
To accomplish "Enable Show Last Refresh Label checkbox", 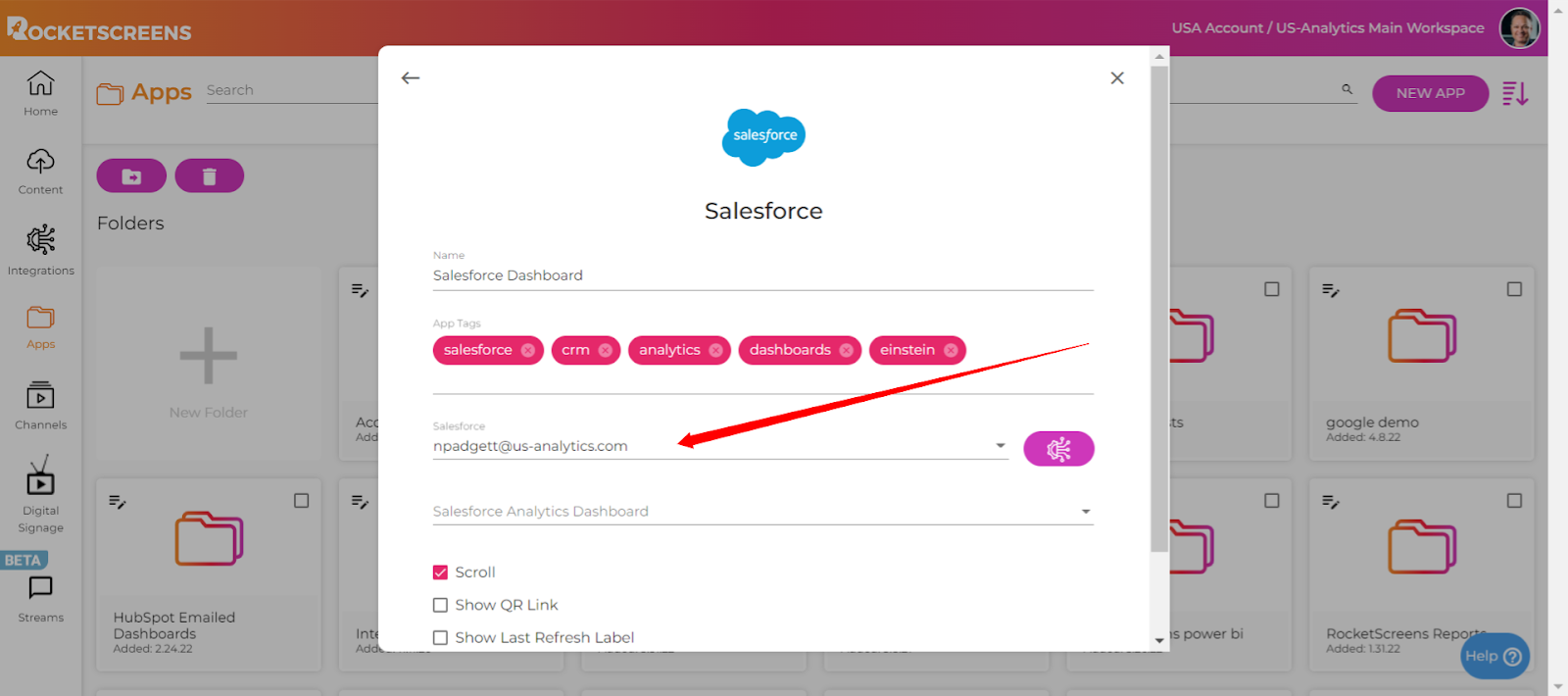I will pos(441,637).
